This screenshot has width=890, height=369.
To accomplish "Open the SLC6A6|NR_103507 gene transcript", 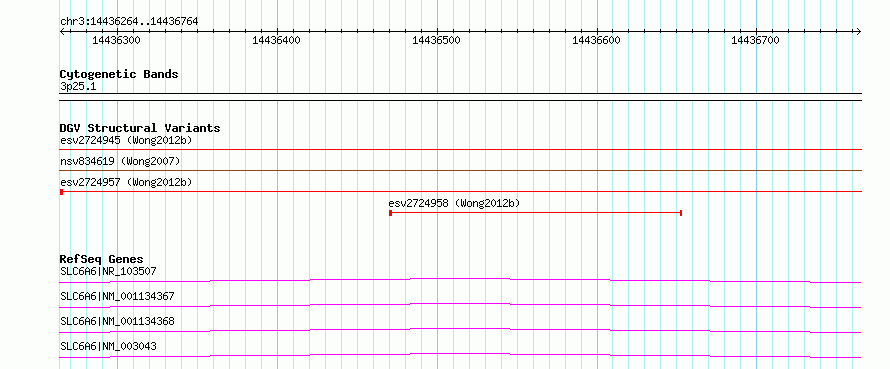I will pyautogui.click(x=108, y=271).
